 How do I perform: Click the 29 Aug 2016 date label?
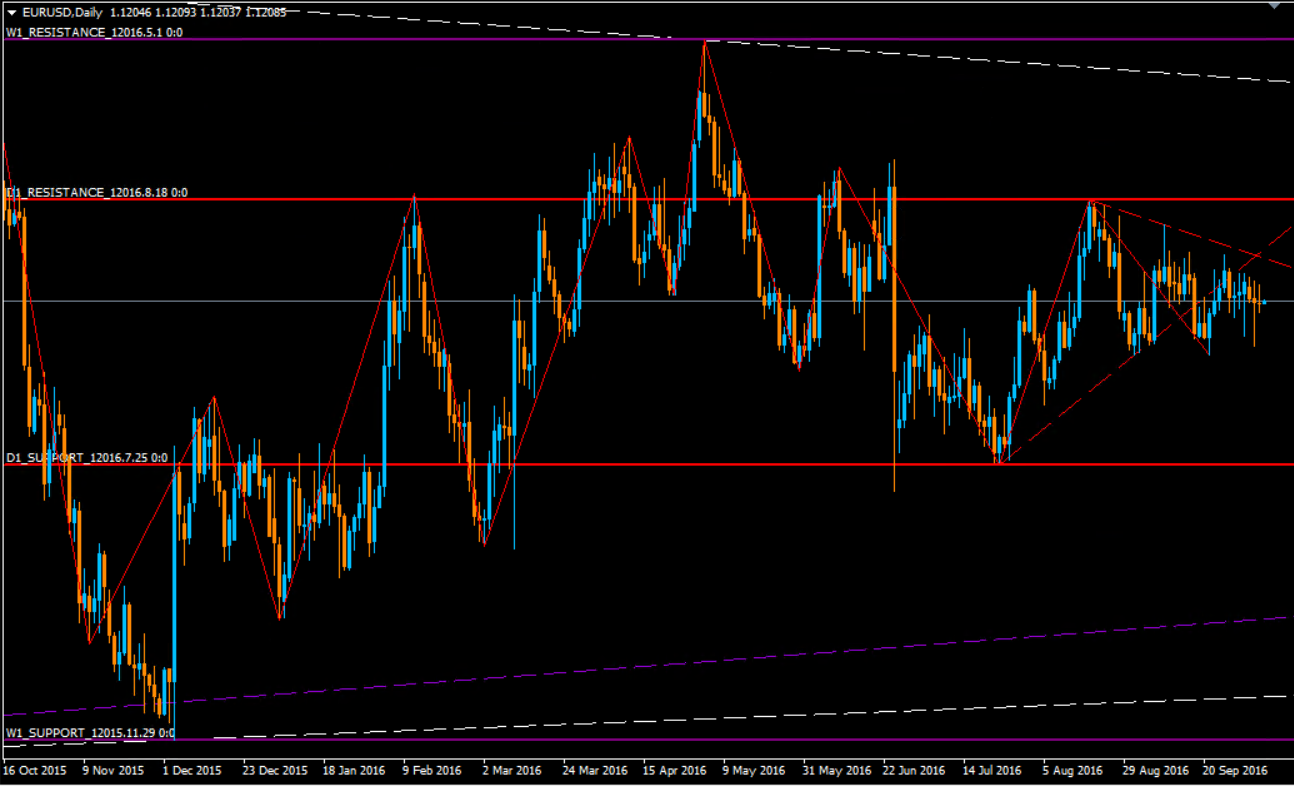tap(1155, 771)
